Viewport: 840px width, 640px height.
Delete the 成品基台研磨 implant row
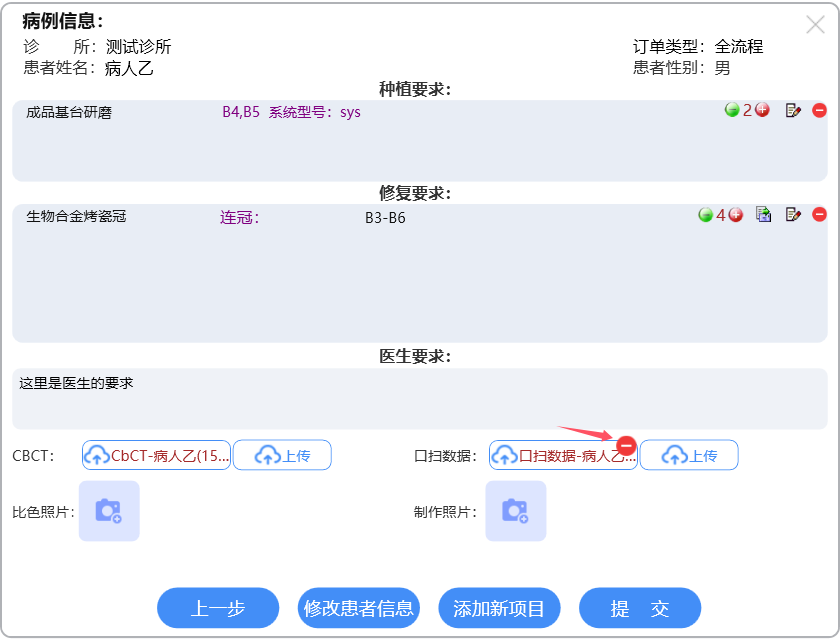[x=819, y=111]
